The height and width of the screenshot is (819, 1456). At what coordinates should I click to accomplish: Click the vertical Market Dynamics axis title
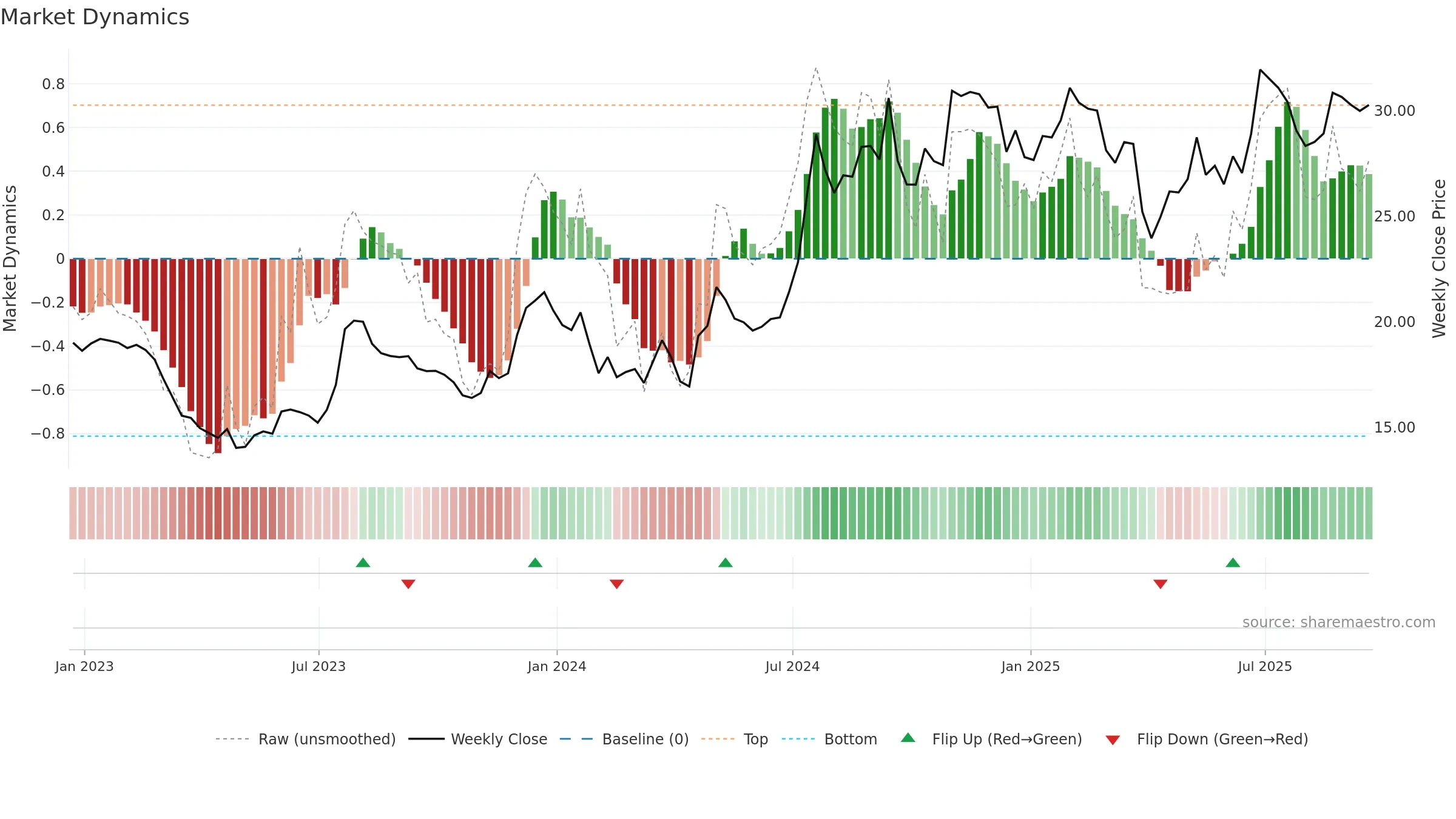pos(10,258)
